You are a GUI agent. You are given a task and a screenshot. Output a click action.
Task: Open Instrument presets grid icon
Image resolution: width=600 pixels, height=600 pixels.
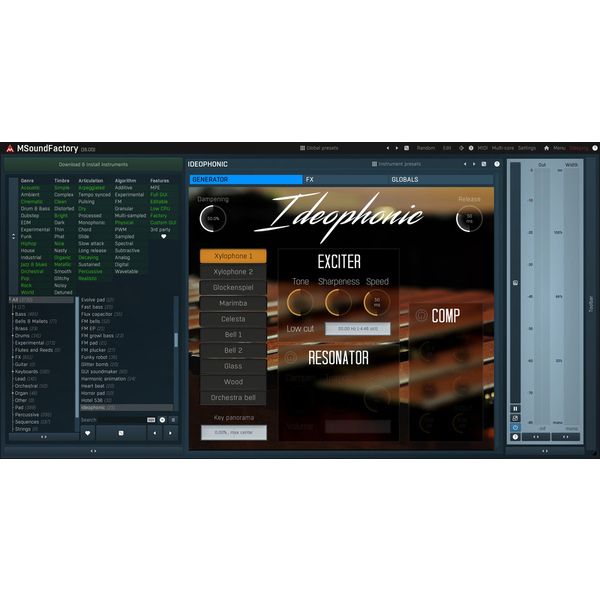[374, 164]
